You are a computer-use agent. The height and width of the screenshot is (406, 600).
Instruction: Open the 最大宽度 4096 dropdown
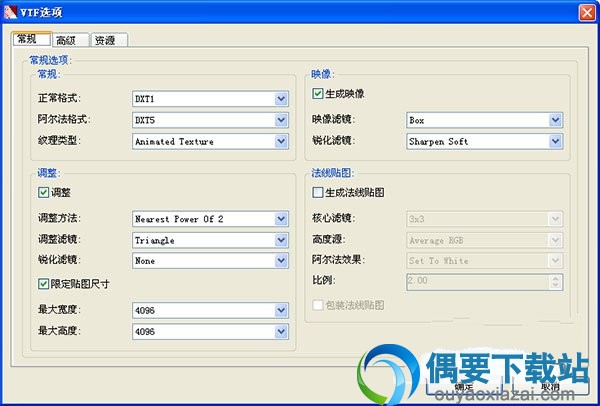pos(210,310)
